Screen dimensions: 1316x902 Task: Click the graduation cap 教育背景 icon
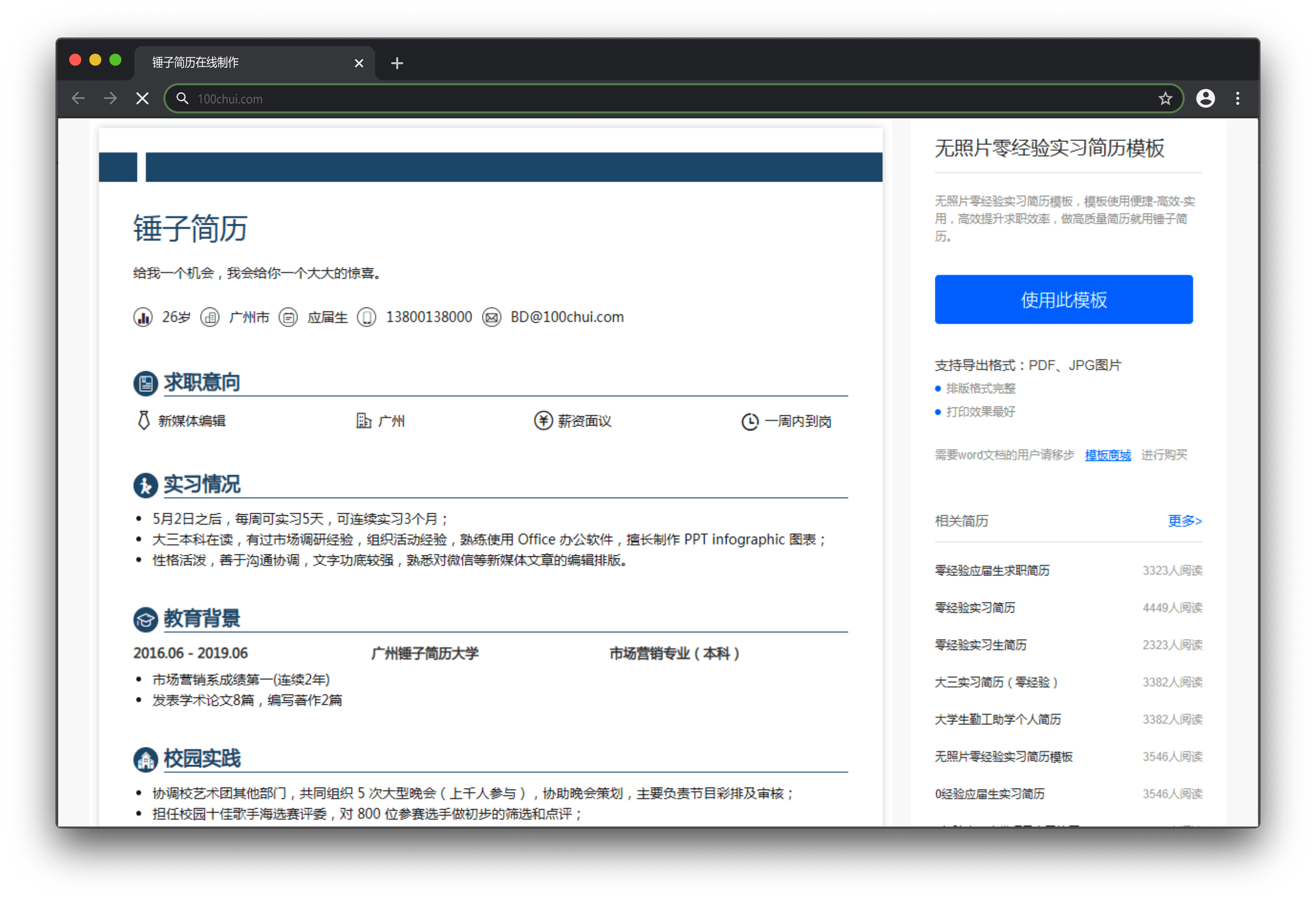(145, 620)
